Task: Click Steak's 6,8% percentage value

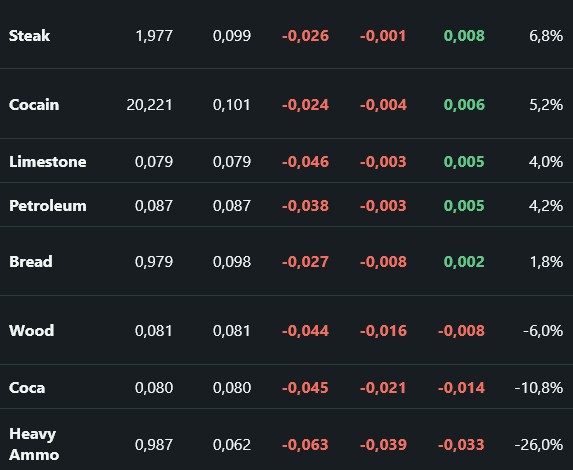Action: coord(546,36)
